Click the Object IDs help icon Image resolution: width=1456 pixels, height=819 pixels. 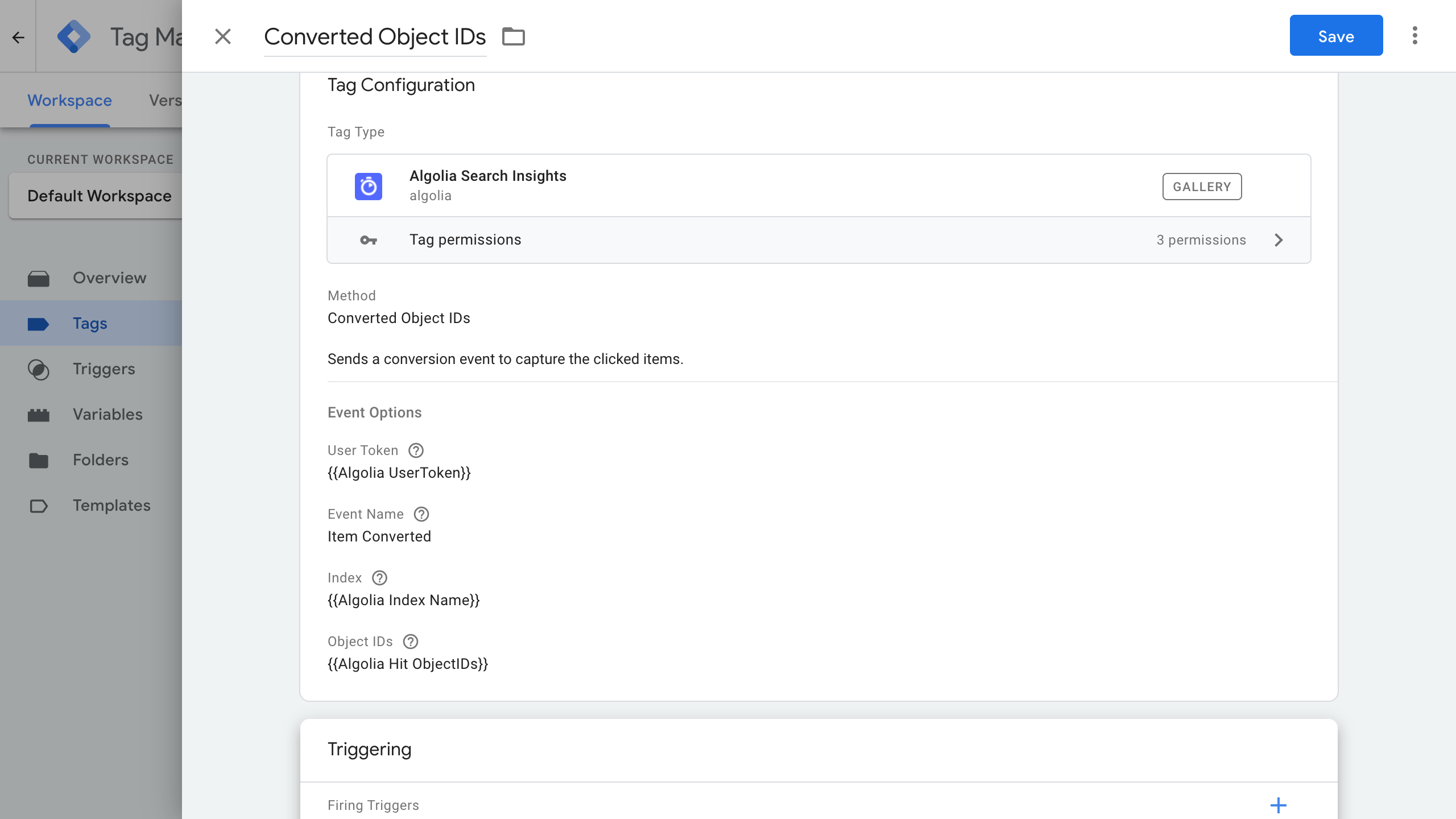click(x=410, y=641)
